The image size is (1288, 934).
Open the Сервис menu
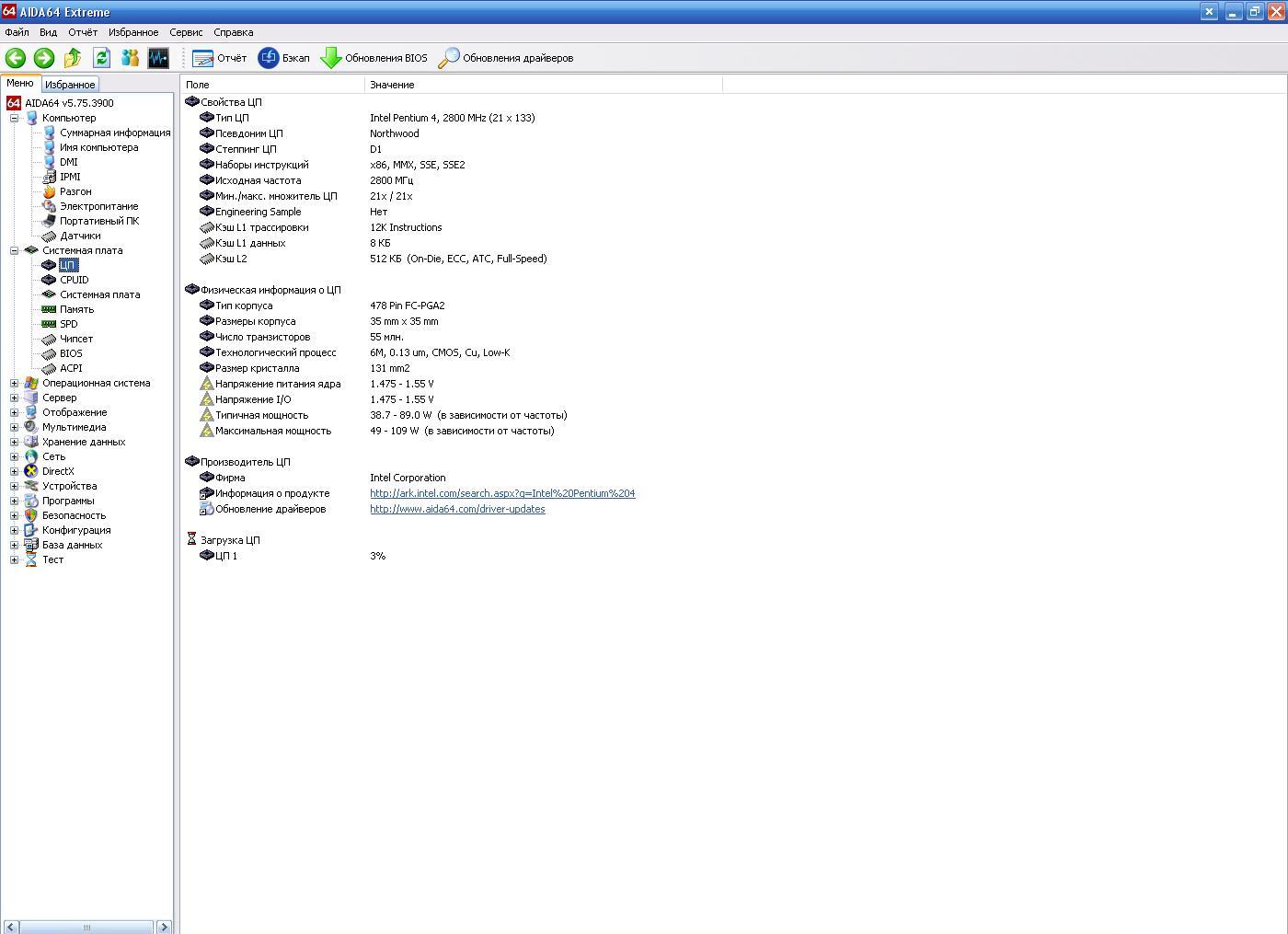pyautogui.click(x=186, y=32)
